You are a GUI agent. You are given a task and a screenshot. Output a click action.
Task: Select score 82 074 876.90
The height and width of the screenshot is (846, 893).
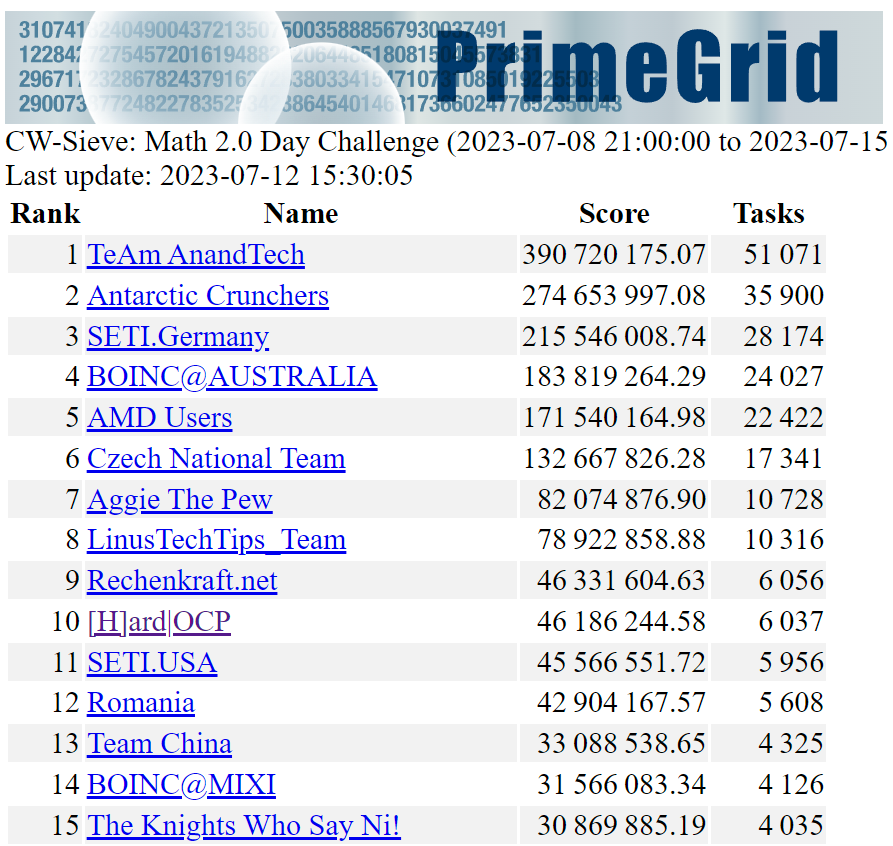621,499
